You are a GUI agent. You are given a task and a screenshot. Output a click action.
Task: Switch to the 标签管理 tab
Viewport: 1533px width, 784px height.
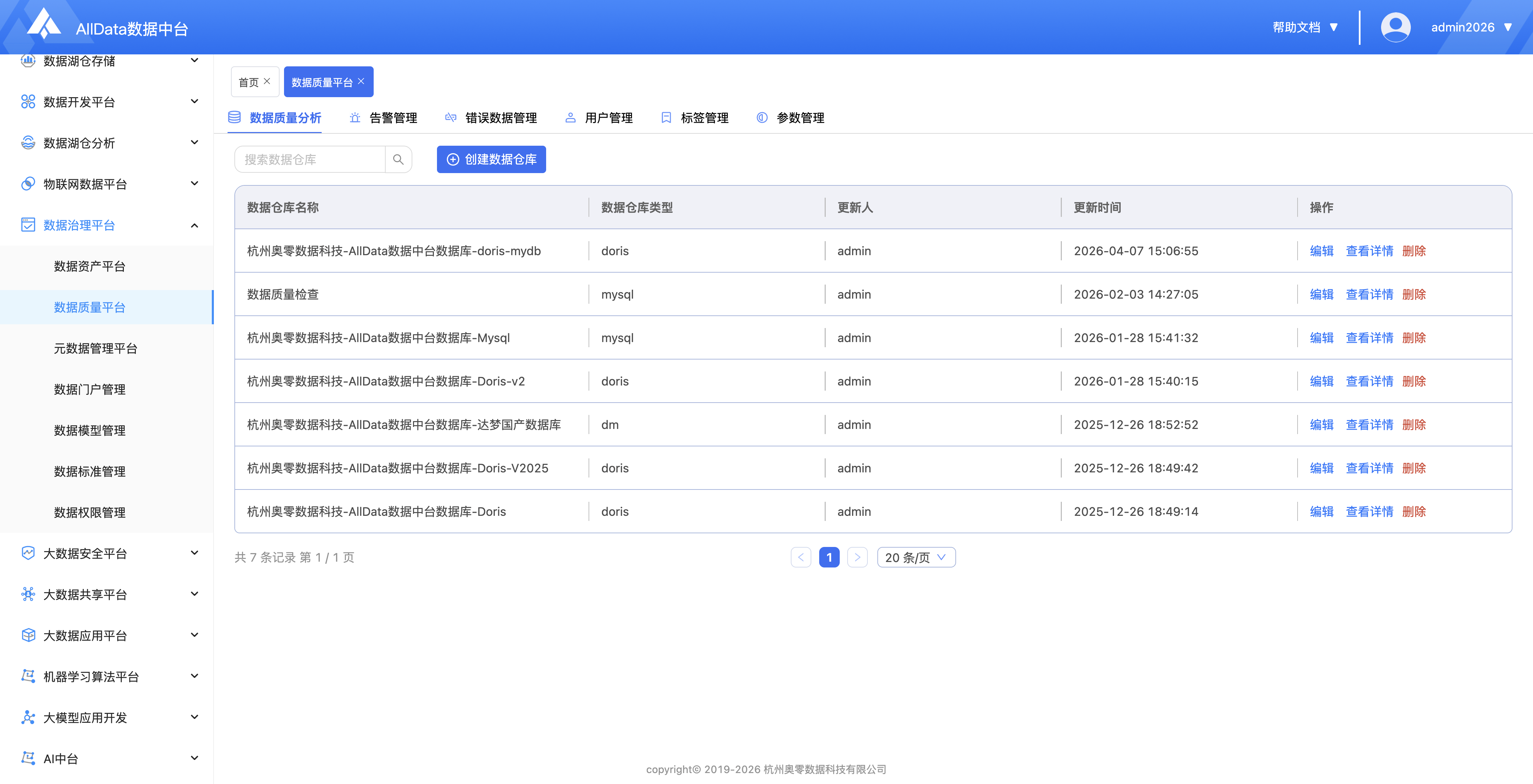coord(695,118)
